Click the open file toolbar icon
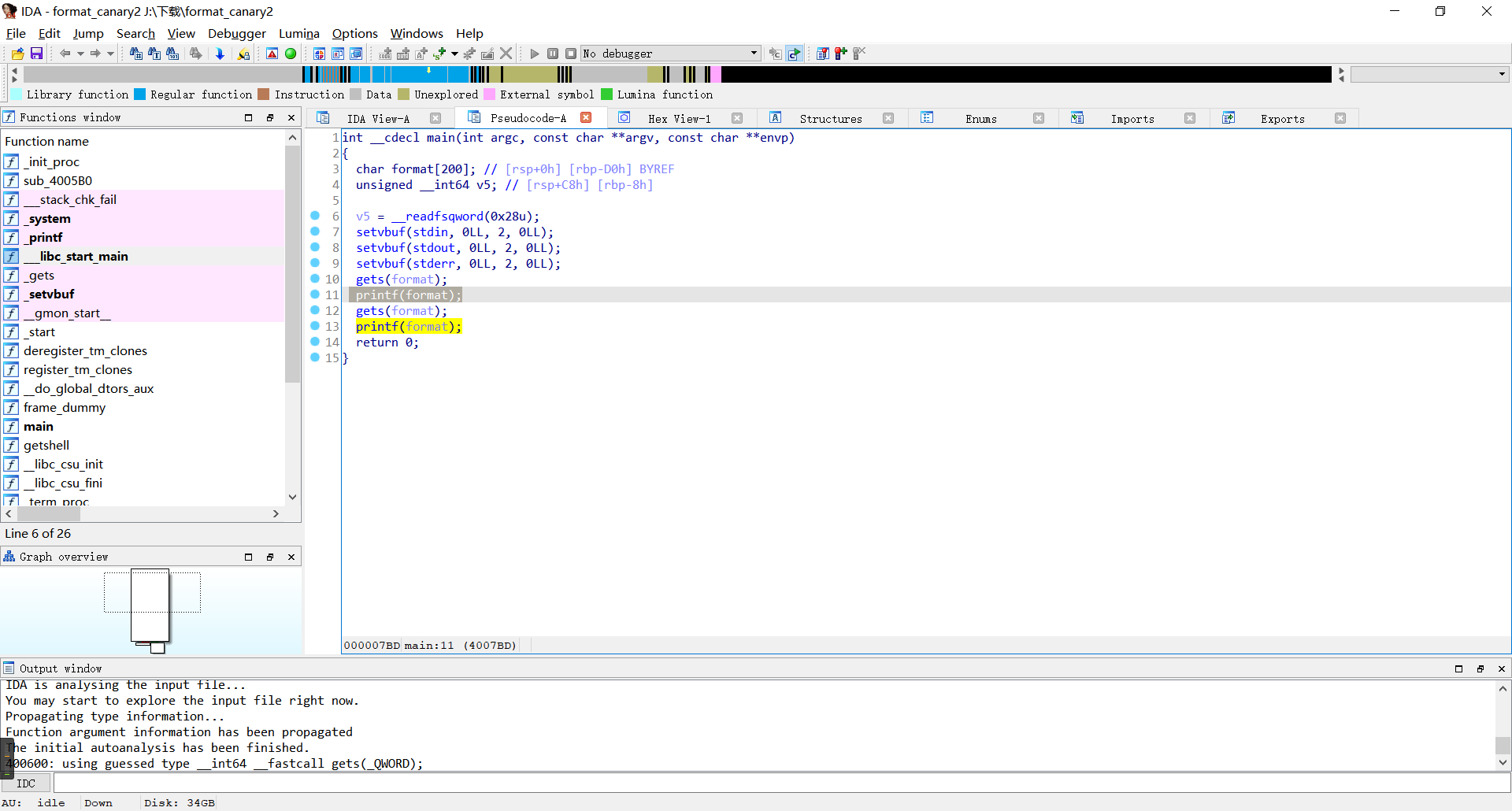 click(x=17, y=54)
